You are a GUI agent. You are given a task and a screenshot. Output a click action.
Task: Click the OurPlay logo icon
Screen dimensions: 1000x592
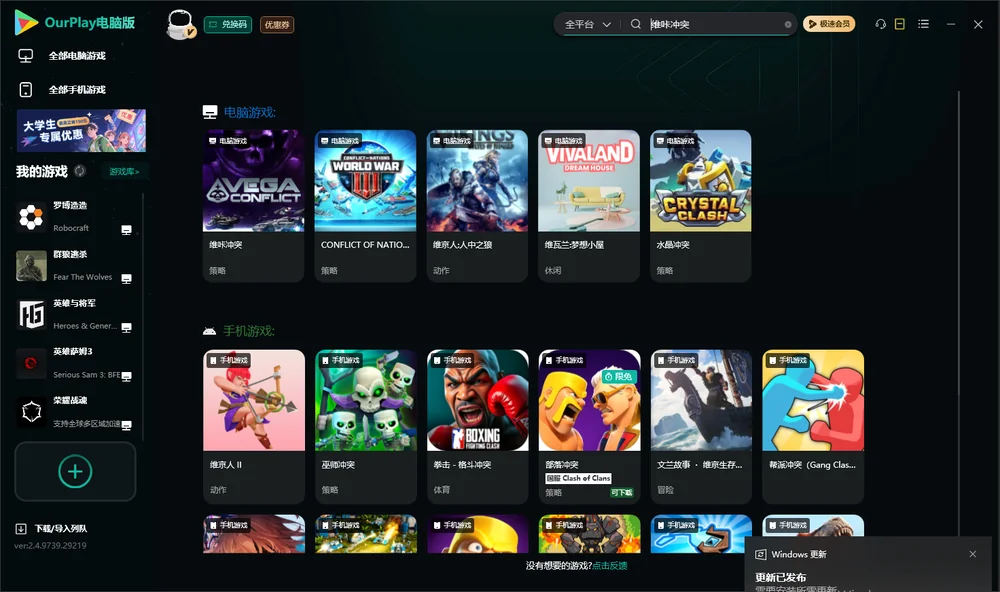(26, 22)
